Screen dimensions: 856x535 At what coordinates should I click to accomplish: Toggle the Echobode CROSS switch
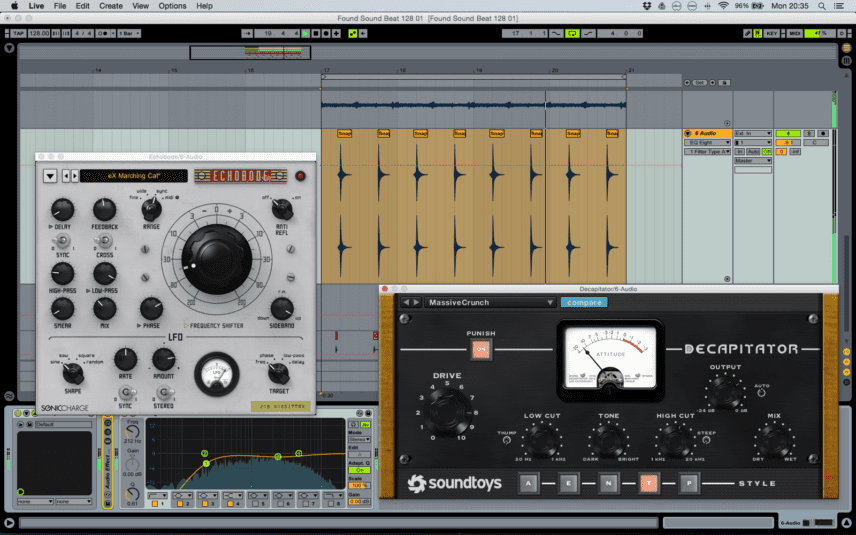click(104, 240)
